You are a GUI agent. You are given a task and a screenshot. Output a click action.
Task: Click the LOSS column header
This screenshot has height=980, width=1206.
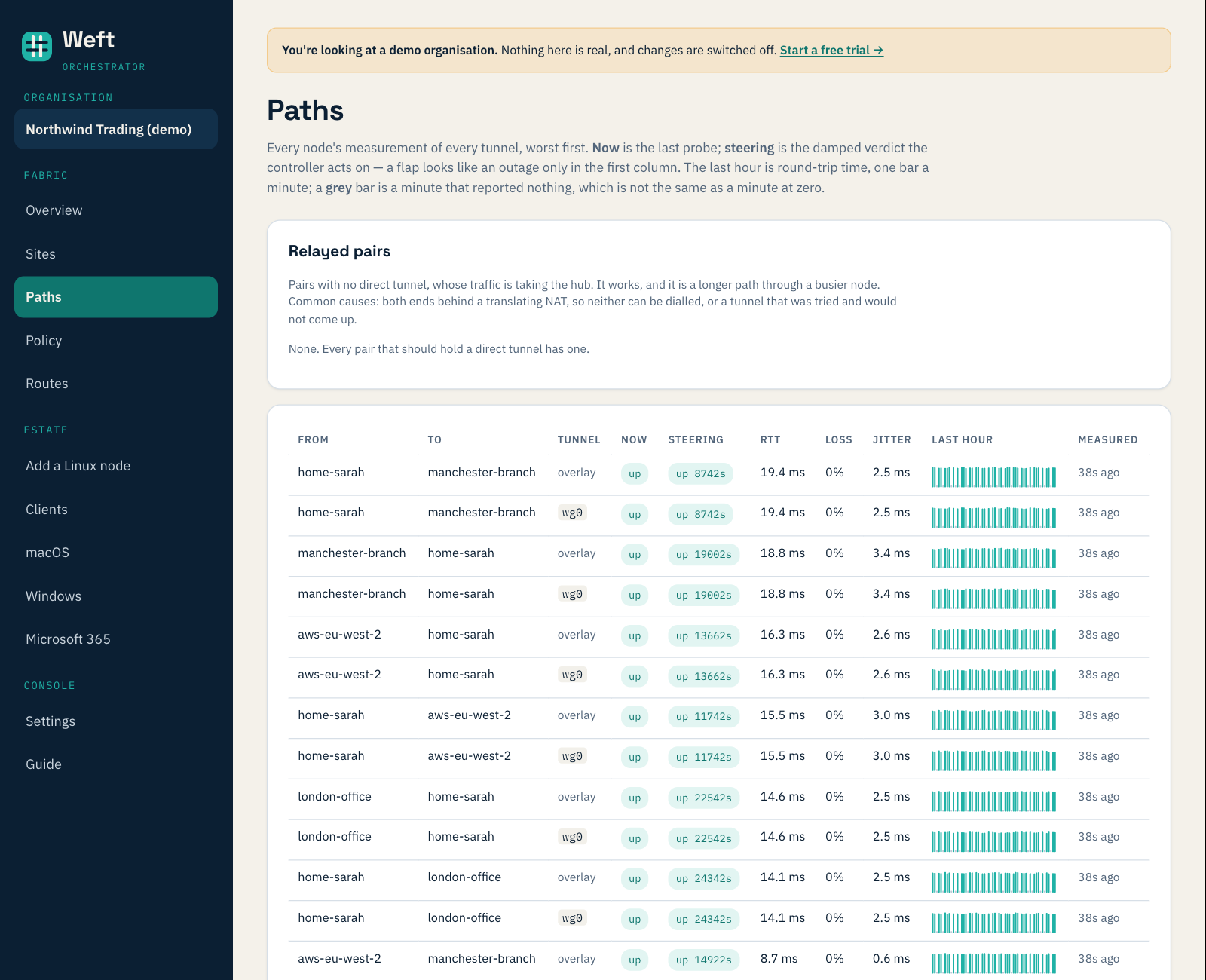pyautogui.click(x=839, y=439)
